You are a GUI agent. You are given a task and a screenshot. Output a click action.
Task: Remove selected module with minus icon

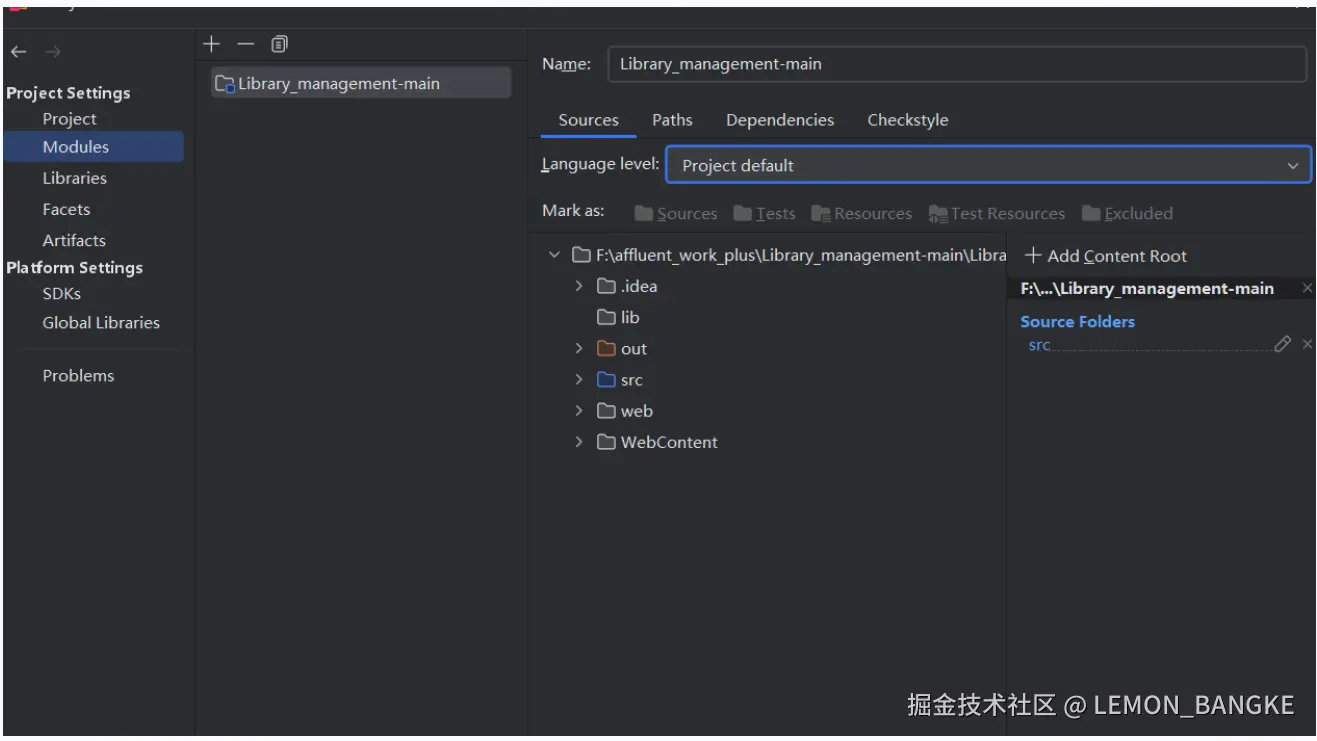245,44
